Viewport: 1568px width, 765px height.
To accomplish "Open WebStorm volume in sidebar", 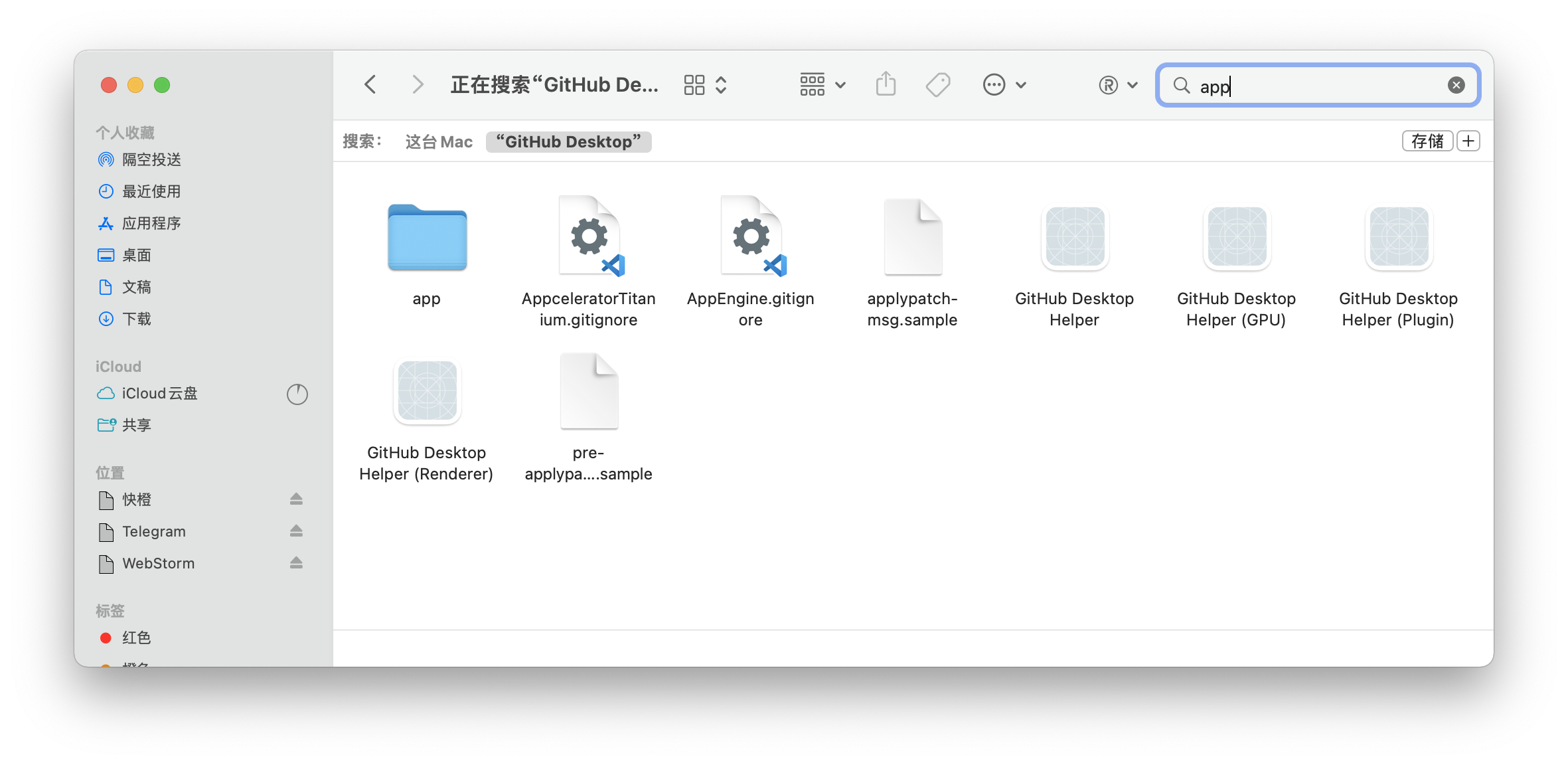I will tap(159, 563).
